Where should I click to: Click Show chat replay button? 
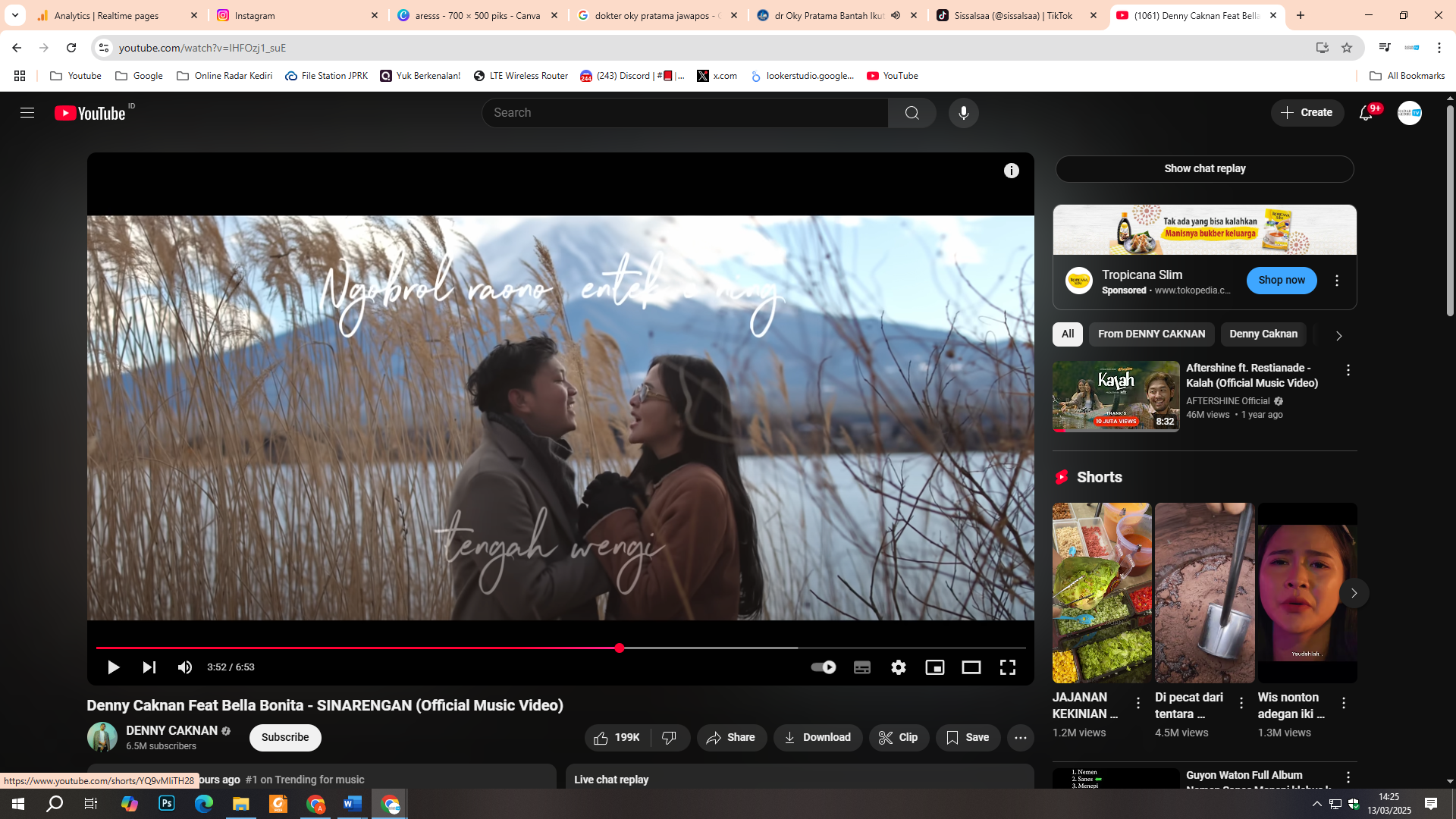1205,169
